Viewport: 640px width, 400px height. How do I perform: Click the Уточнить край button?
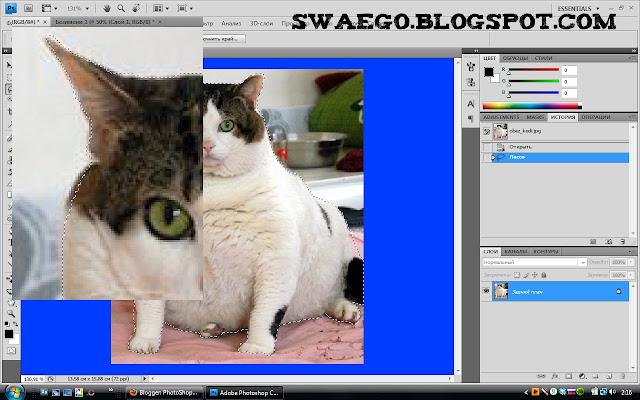coord(224,39)
